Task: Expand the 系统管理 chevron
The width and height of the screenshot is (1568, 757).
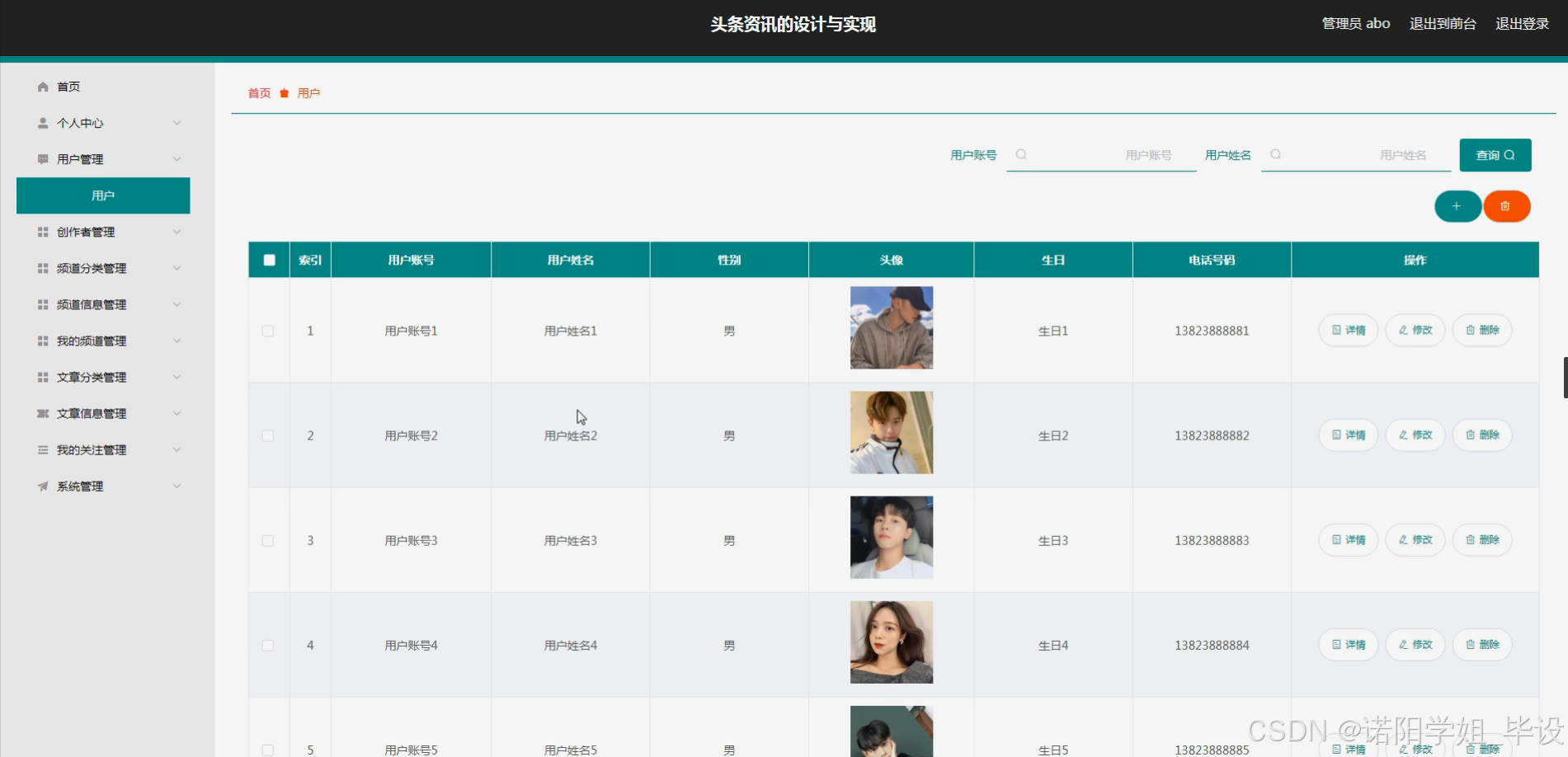Action: (177, 486)
